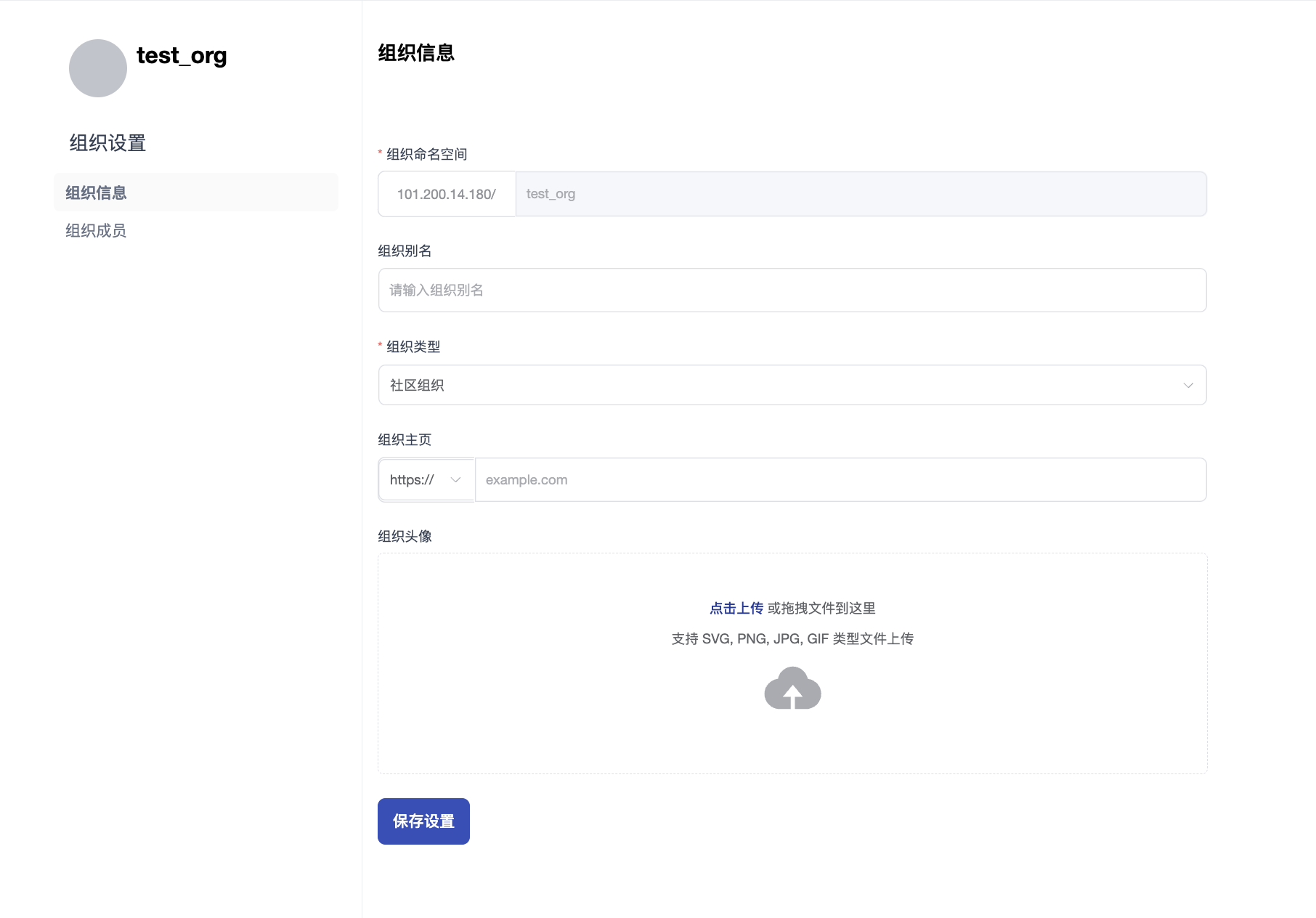Screen dimensions: 1316x918
Task: Click the example.com homepage input
Action: [840, 480]
